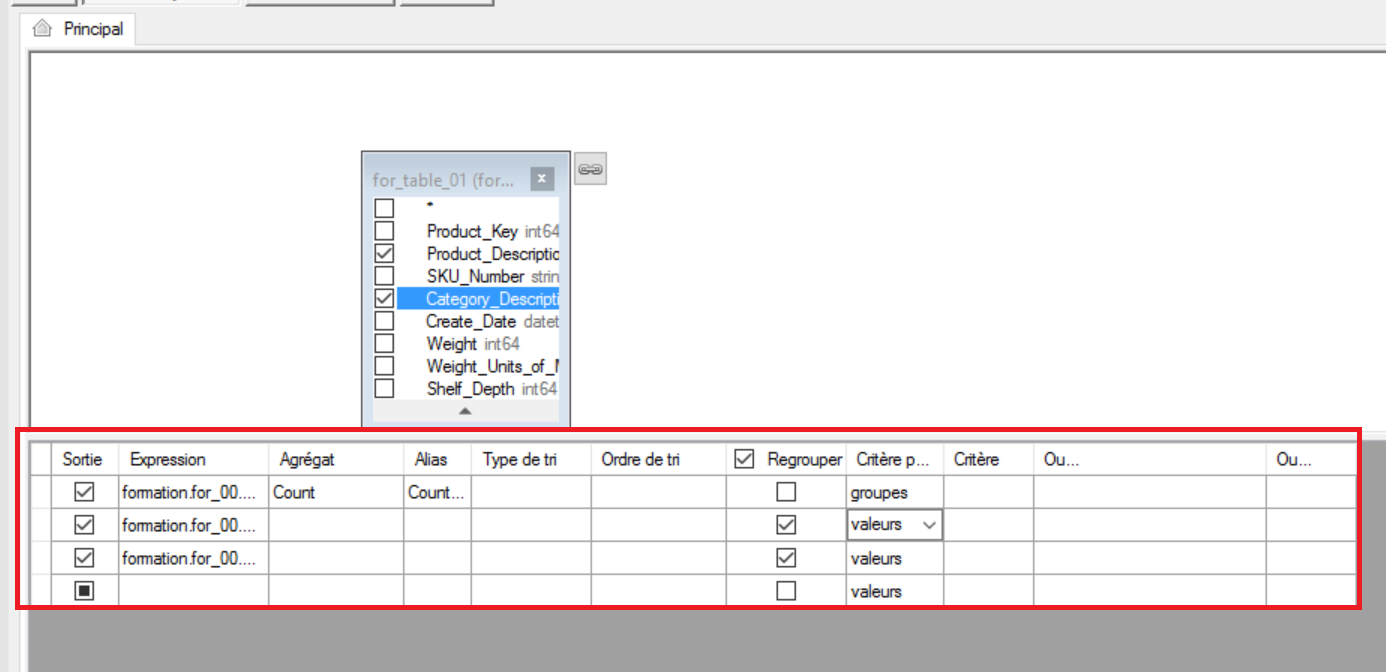The width and height of the screenshot is (1386, 672).
Task: Check the Weight column checkbox
Action: pos(385,343)
